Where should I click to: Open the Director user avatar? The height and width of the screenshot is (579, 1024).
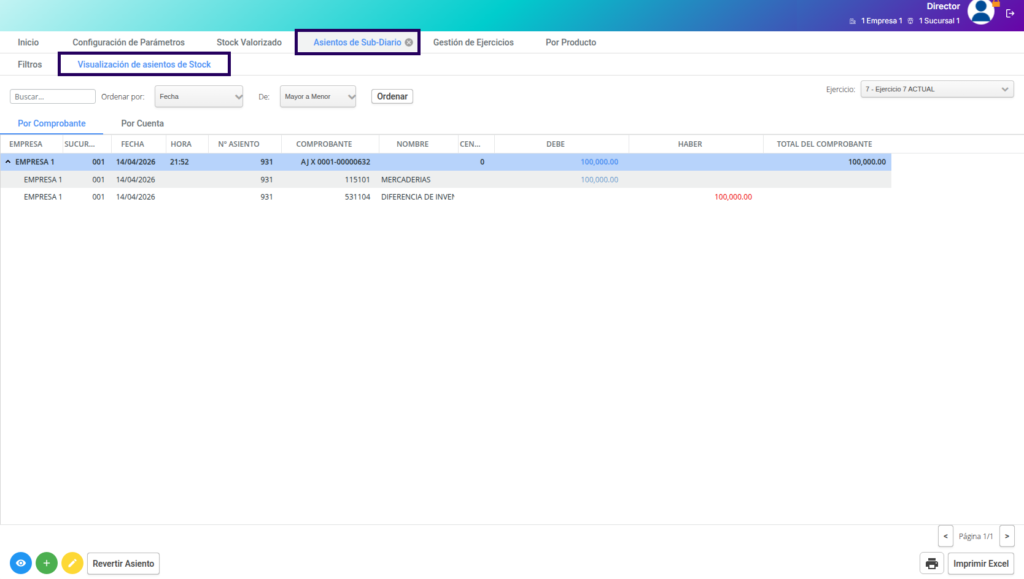tap(981, 12)
